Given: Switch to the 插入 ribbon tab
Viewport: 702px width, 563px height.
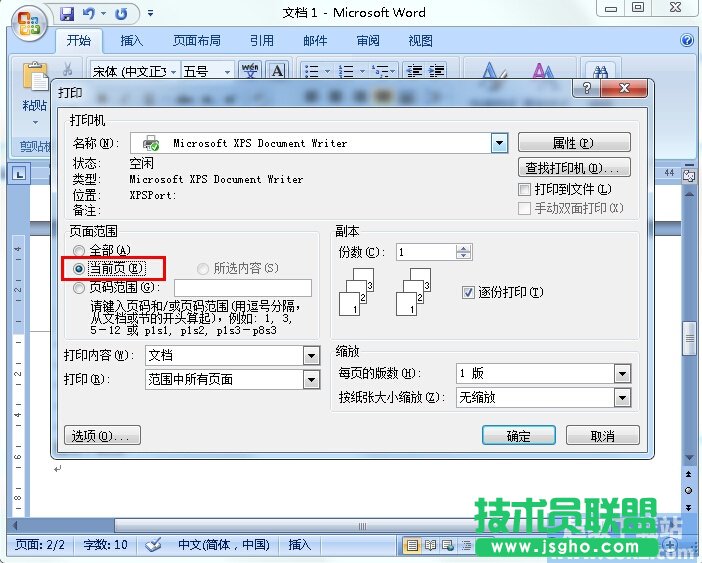Looking at the screenshot, I should click(x=132, y=41).
